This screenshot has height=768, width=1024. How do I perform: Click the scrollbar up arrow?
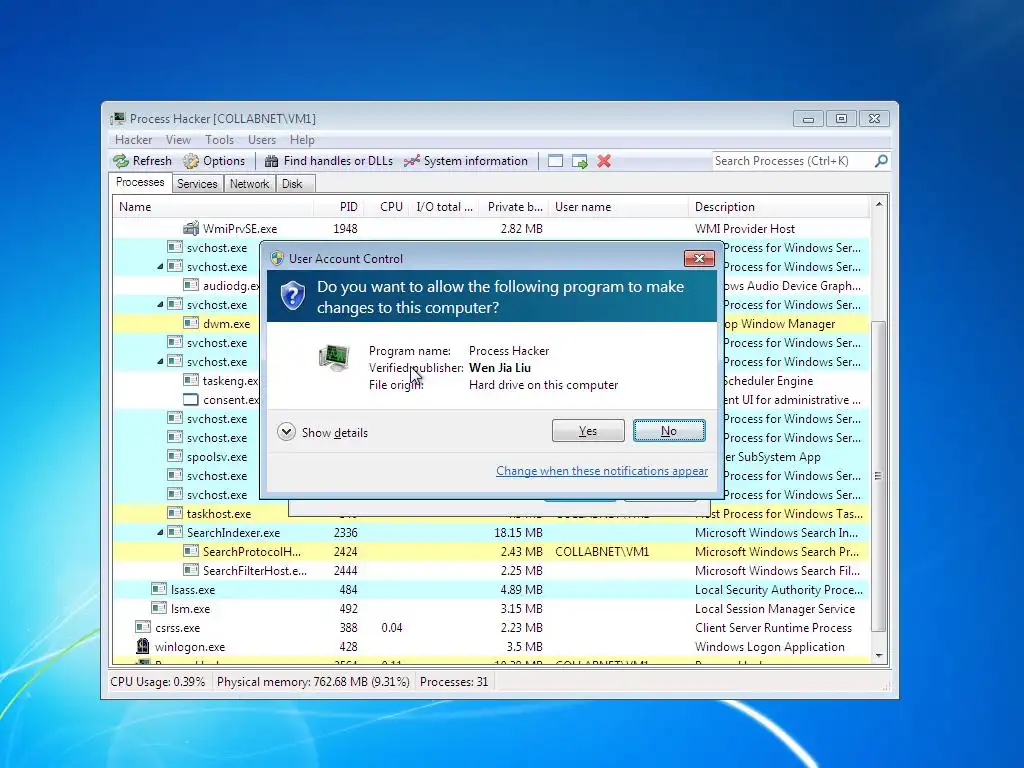coord(879,204)
